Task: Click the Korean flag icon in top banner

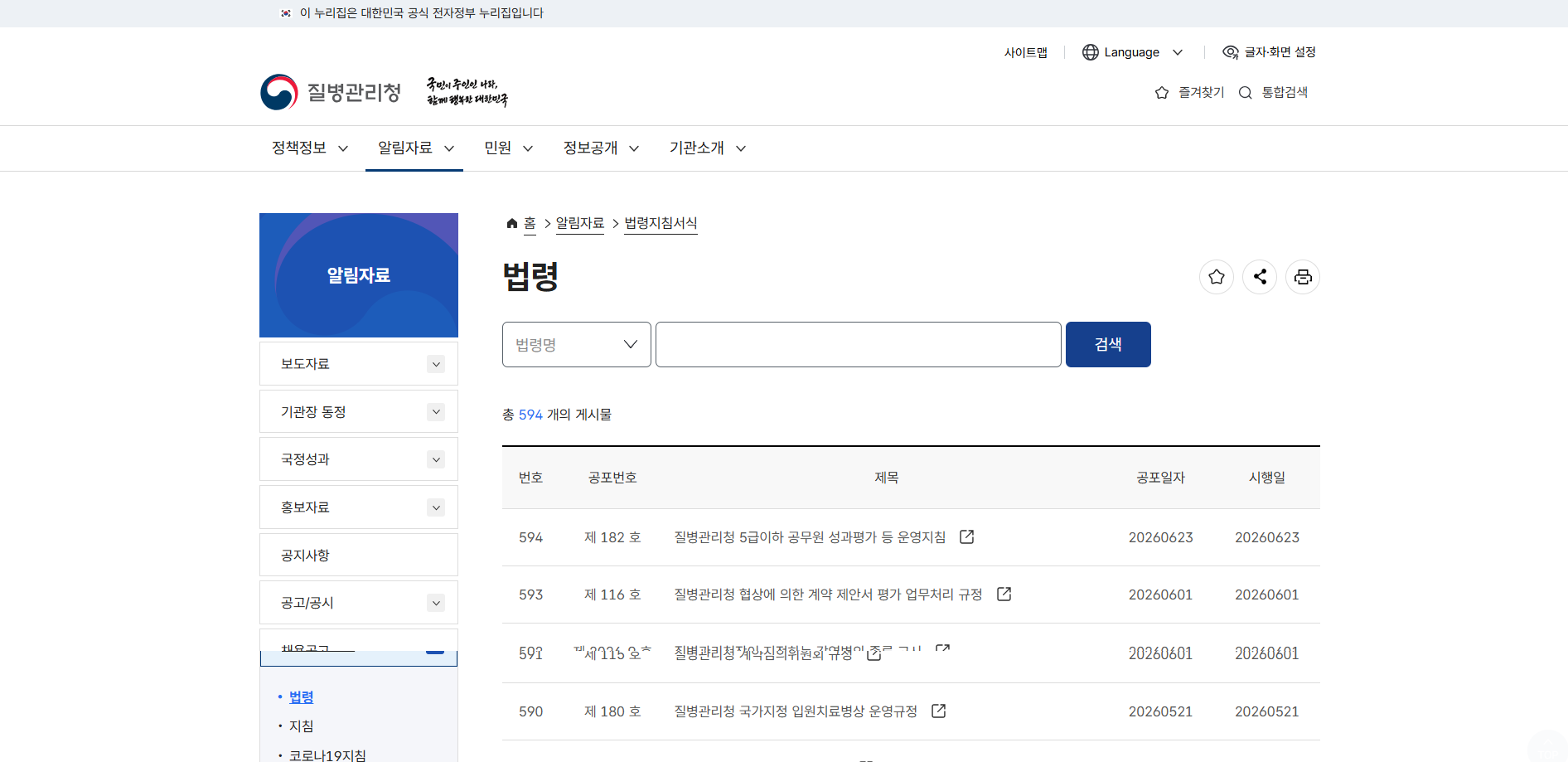Action: click(286, 13)
